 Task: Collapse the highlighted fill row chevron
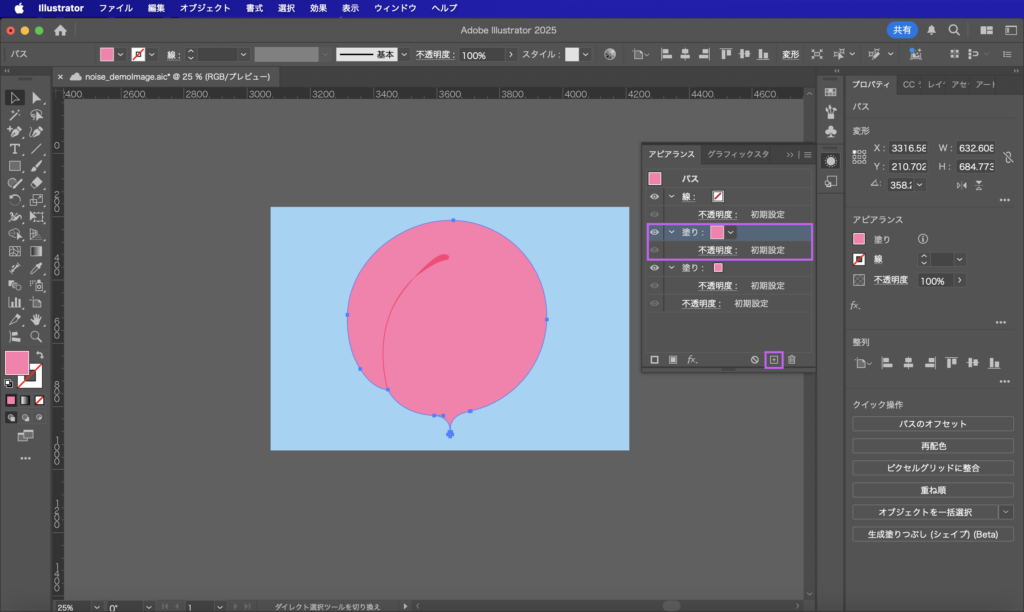coord(671,232)
